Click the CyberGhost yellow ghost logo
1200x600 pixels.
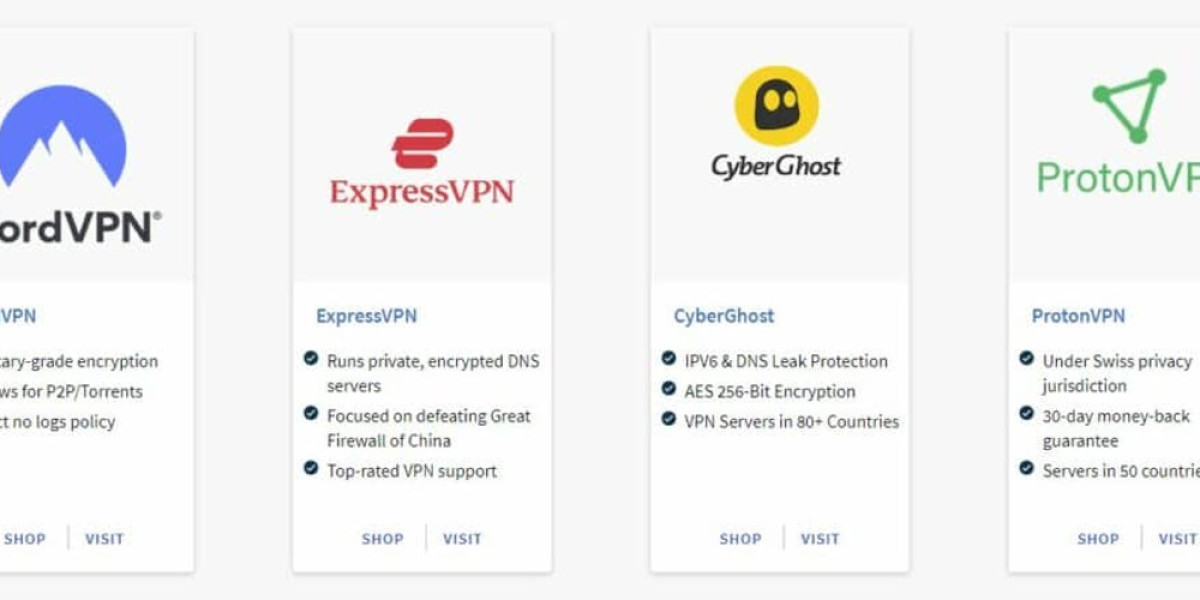(x=777, y=106)
